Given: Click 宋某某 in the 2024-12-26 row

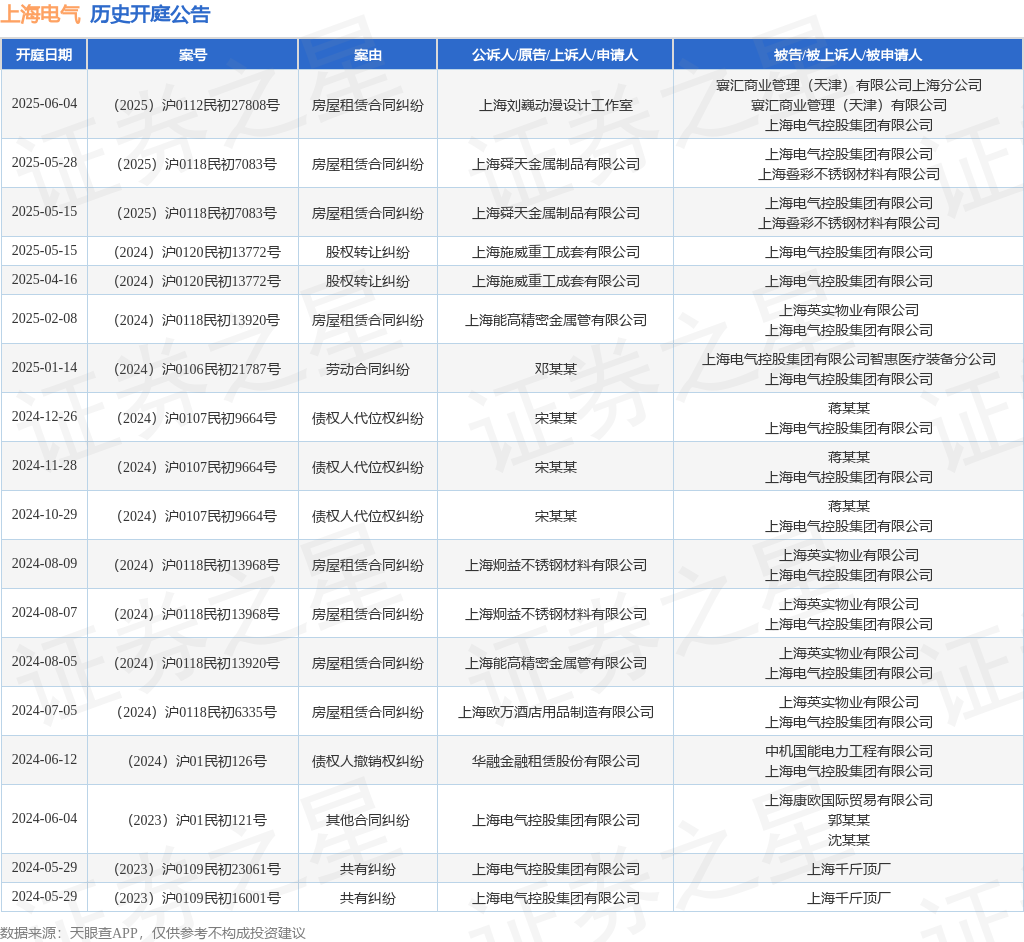Looking at the screenshot, I should (556, 419).
